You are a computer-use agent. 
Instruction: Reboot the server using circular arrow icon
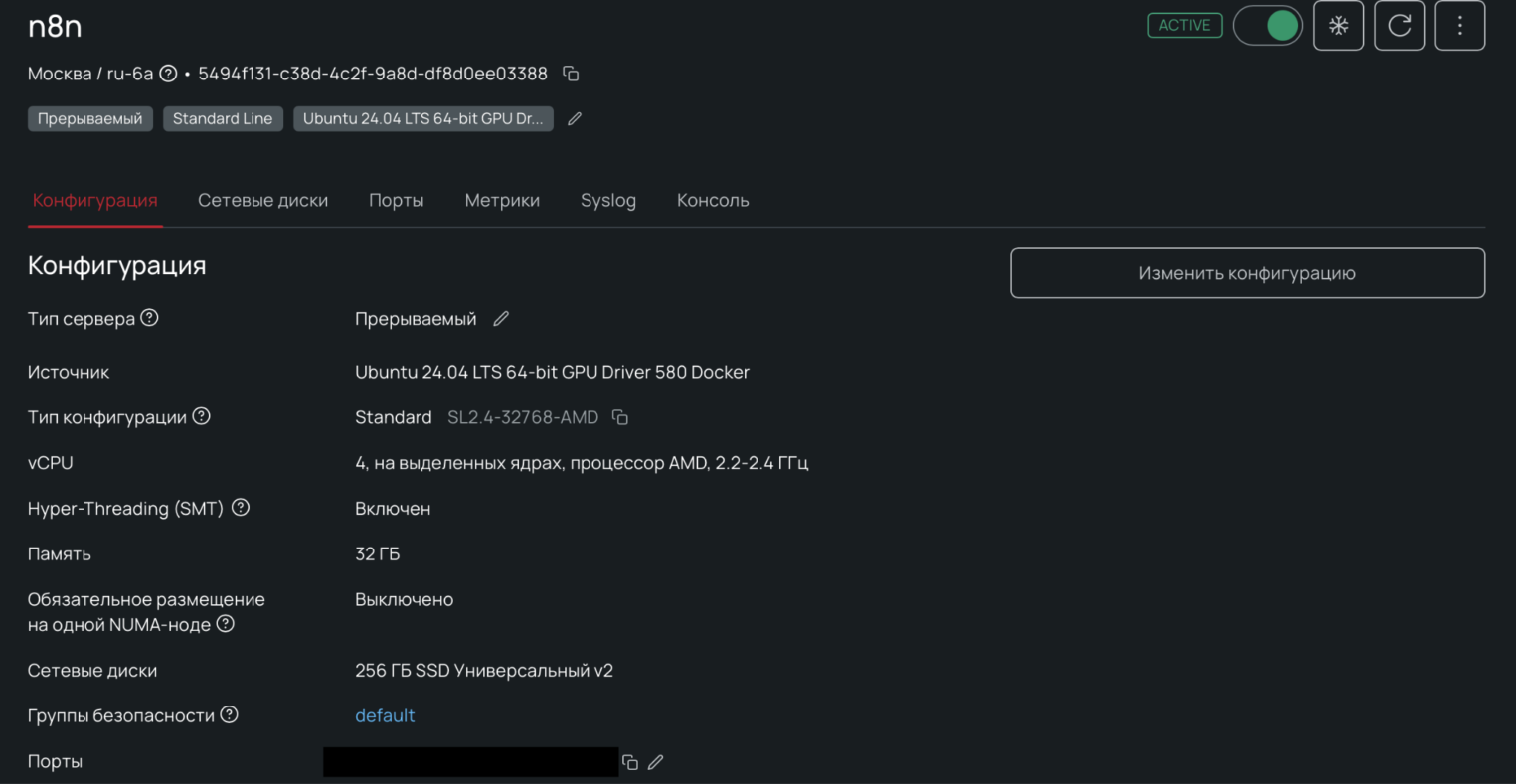pyautogui.click(x=1399, y=25)
